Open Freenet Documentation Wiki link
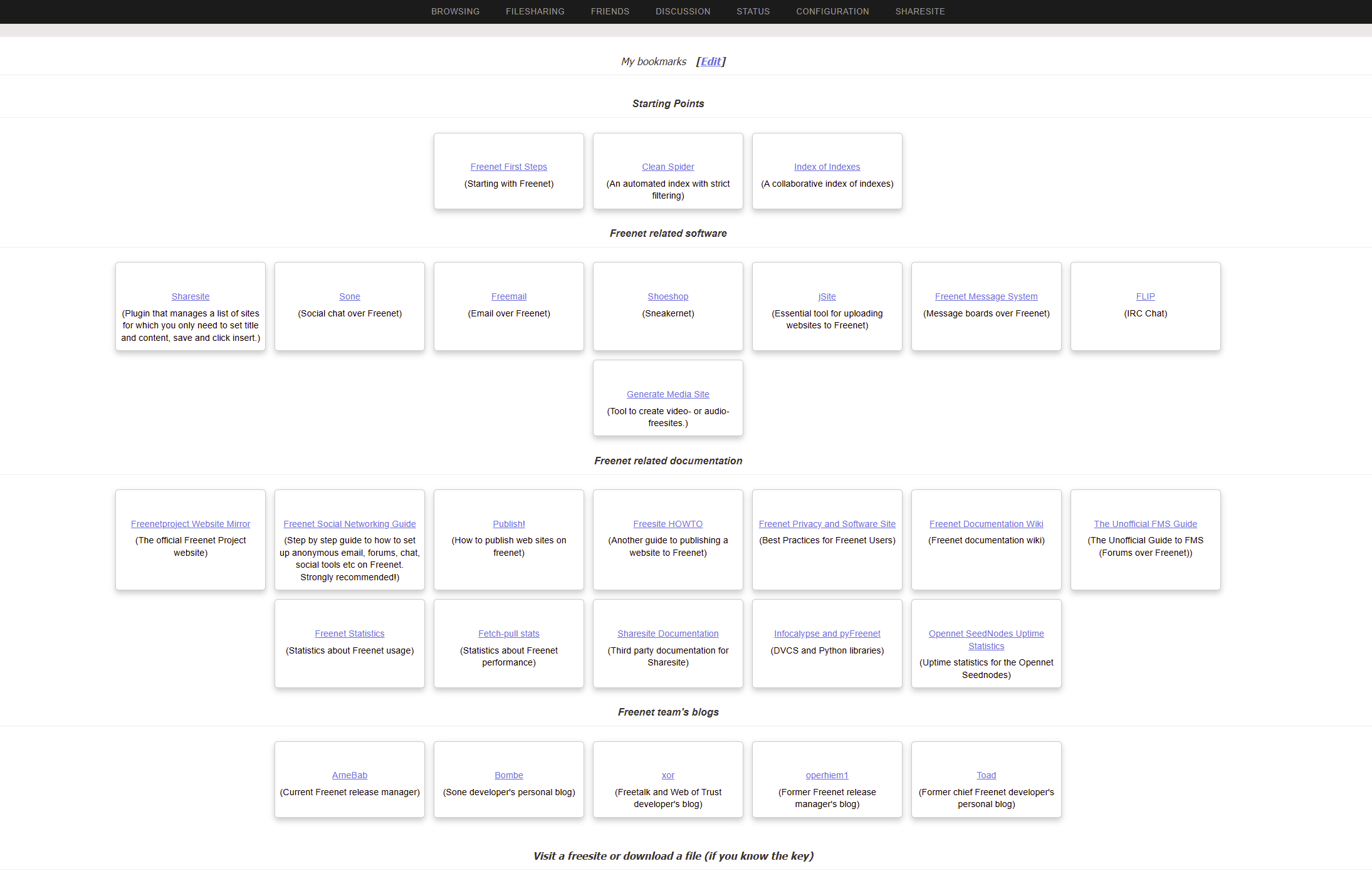 [x=986, y=524]
